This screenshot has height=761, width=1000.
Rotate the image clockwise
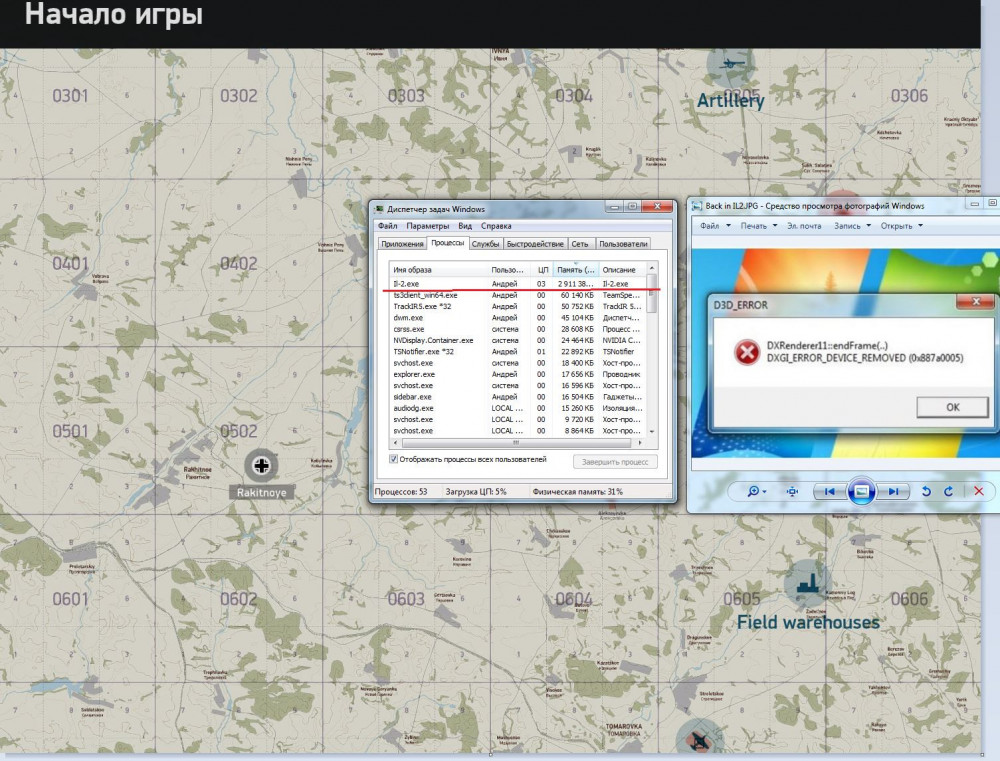[x=948, y=491]
